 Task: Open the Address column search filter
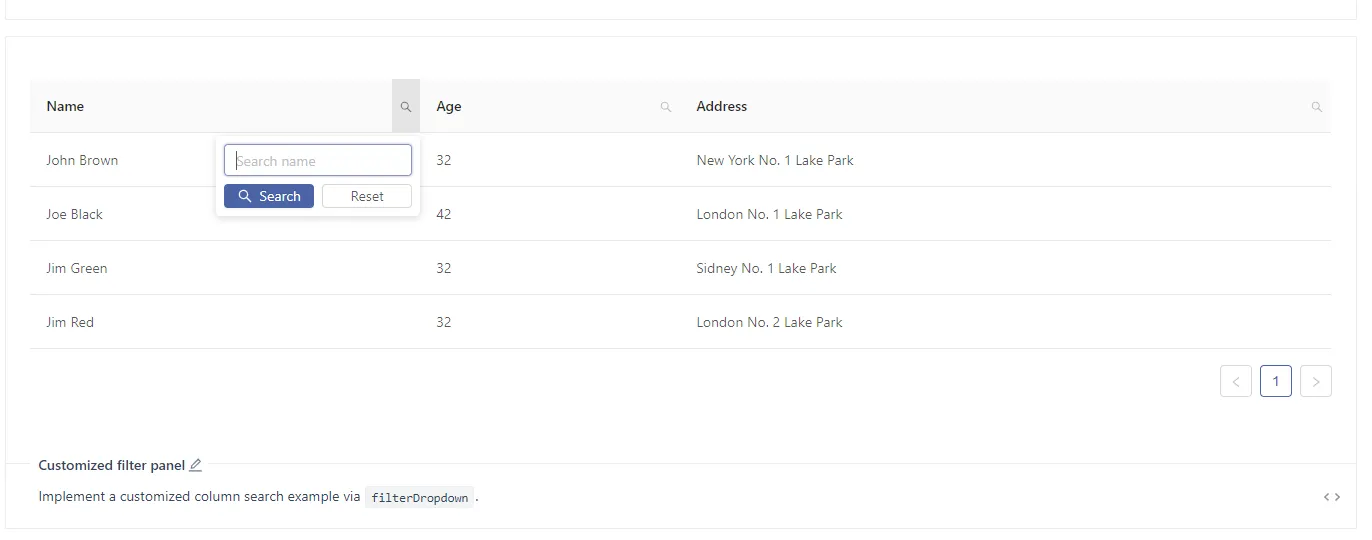[x=1316, y=107]
